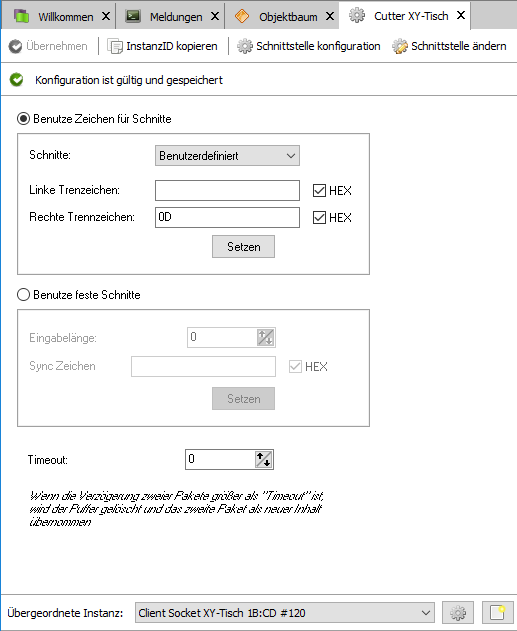The height and width of the screenshot is (631, 517).
Task: Click the InstanzID kopieren icon
Action: [115, 46]
